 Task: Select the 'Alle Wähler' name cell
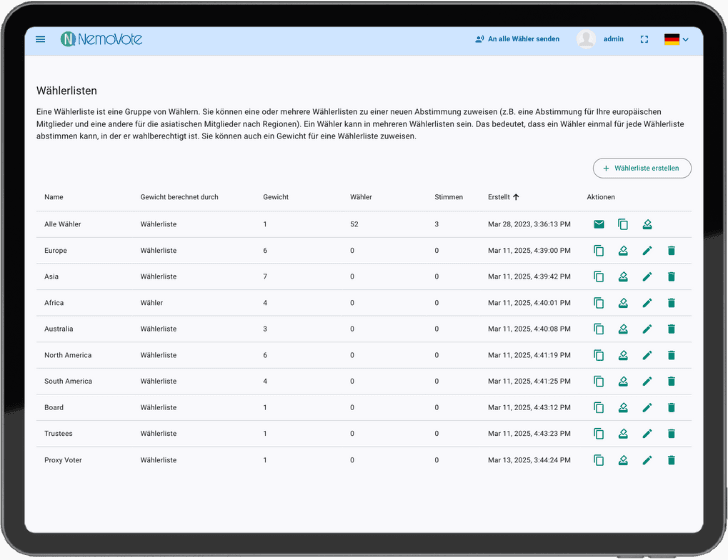point(63,224)
